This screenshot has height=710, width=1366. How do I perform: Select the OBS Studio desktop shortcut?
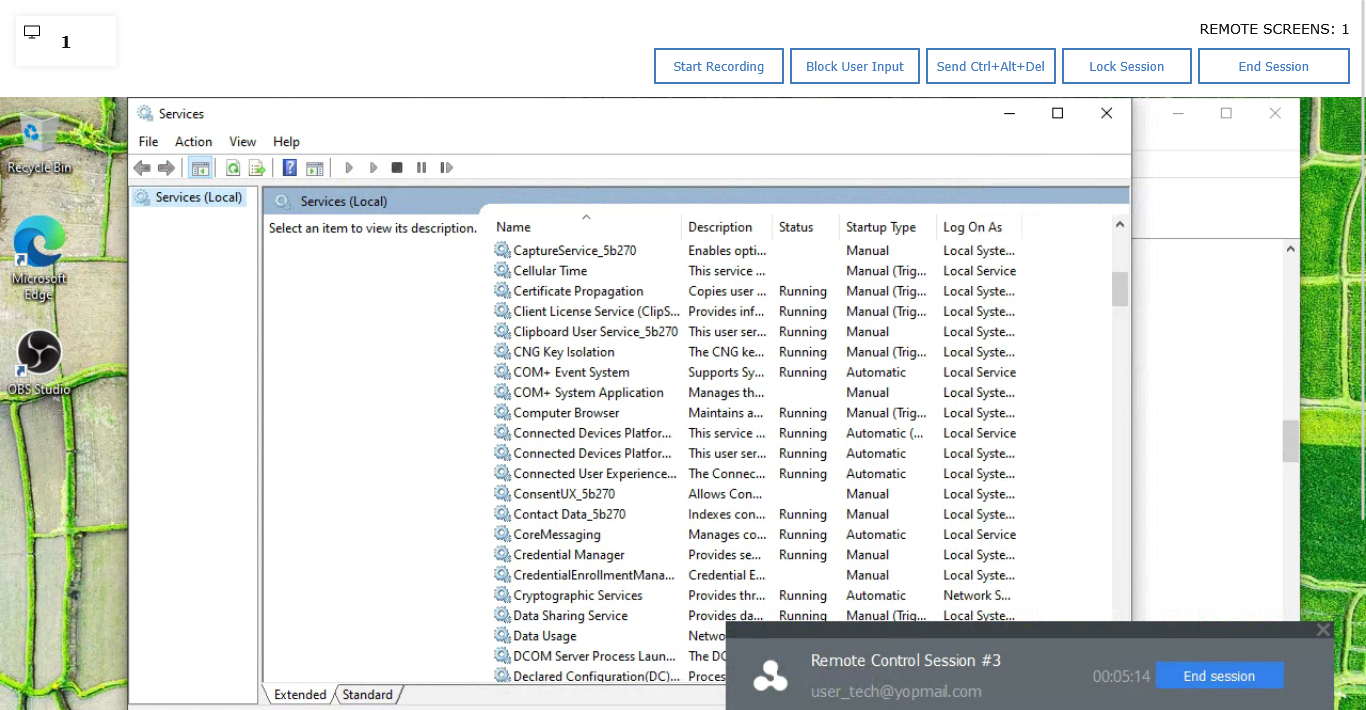39,363
